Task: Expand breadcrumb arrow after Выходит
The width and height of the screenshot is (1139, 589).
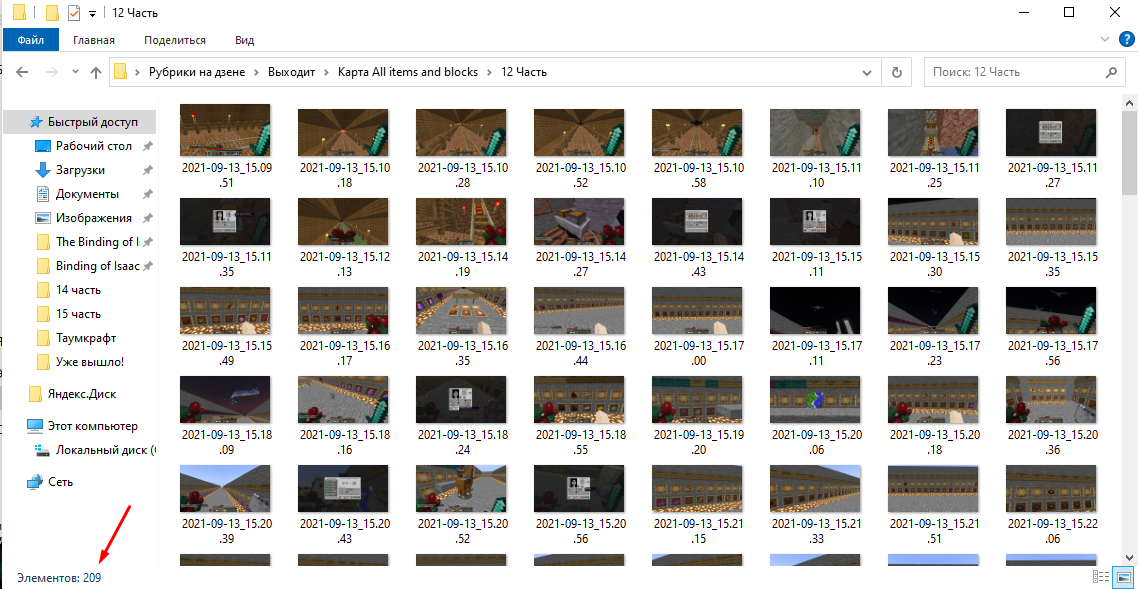Action: pyautogui.click(x=326, y=72)
